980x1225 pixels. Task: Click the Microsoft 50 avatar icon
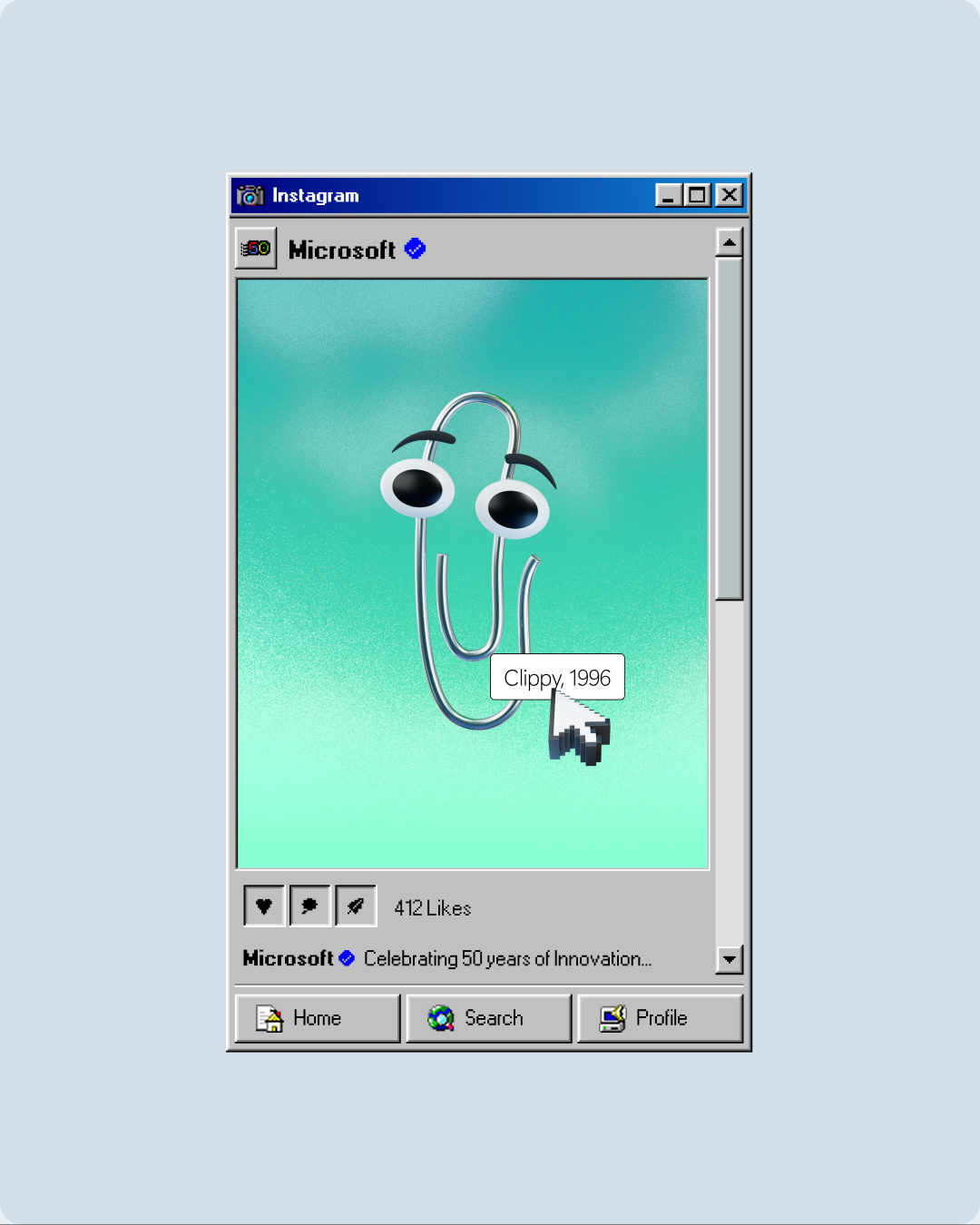click(x=256, y=248)
